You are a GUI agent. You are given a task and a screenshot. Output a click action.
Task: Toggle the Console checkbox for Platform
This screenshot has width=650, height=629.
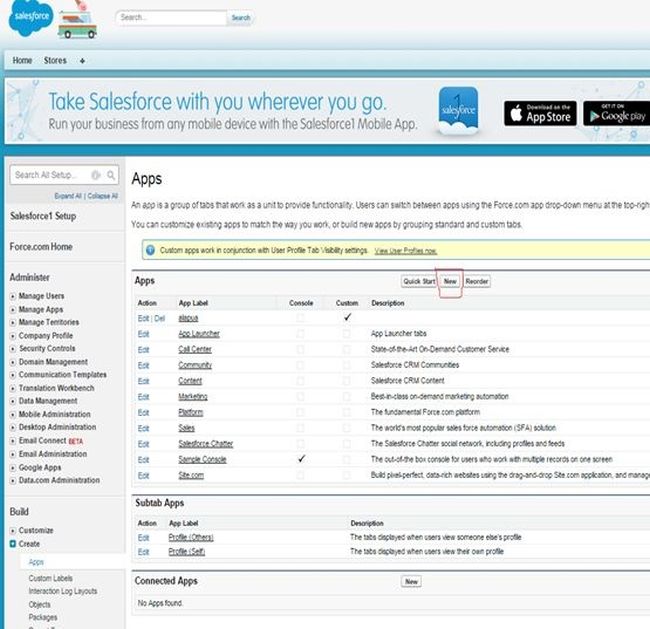301,412
